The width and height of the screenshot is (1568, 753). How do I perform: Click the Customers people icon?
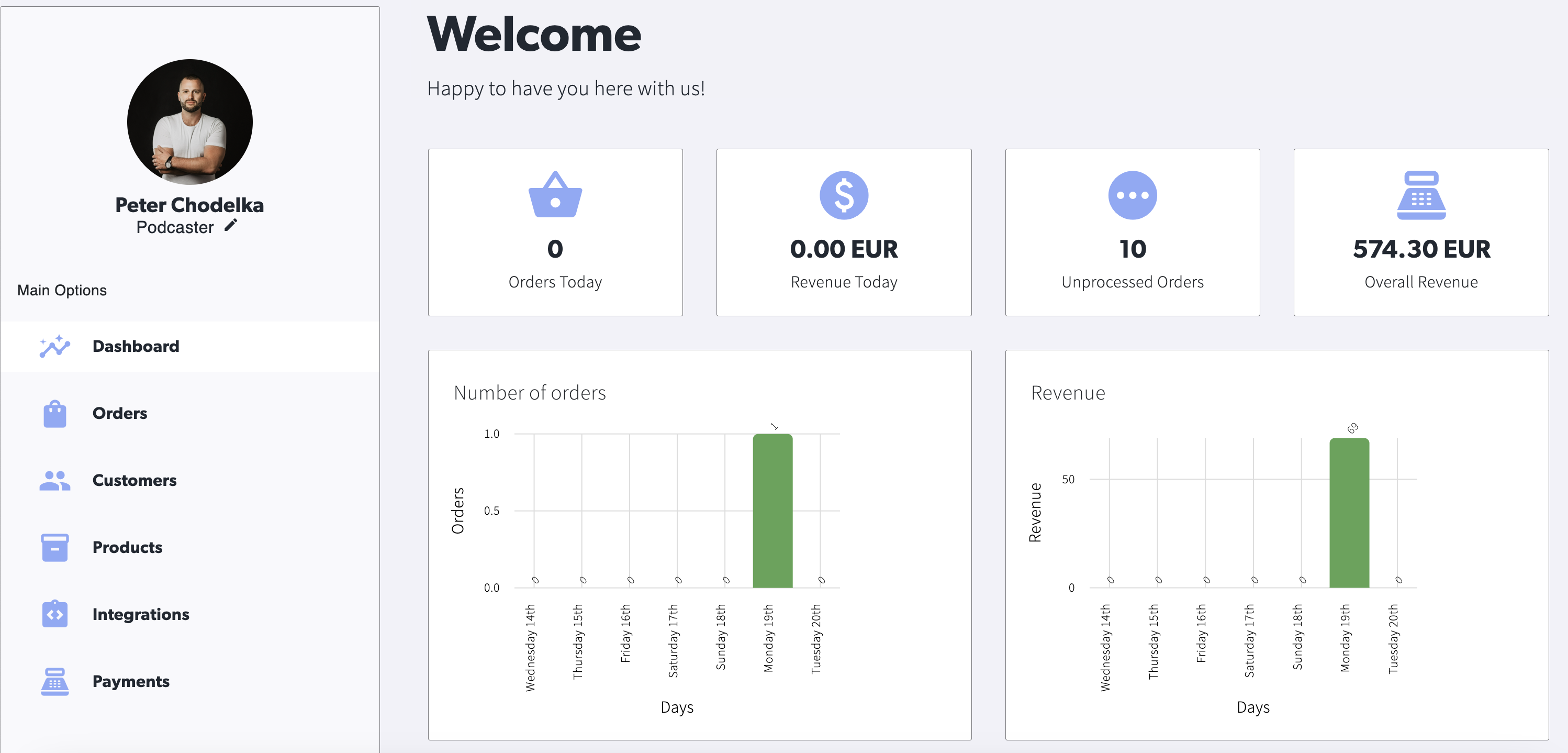pyautogui.click(x=55, y=481)
